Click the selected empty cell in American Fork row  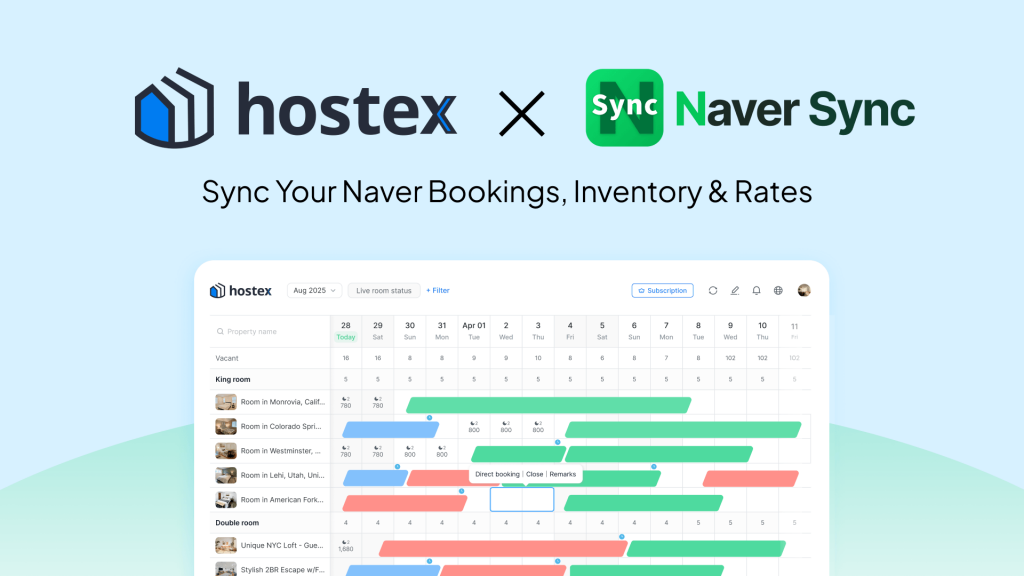522,500
